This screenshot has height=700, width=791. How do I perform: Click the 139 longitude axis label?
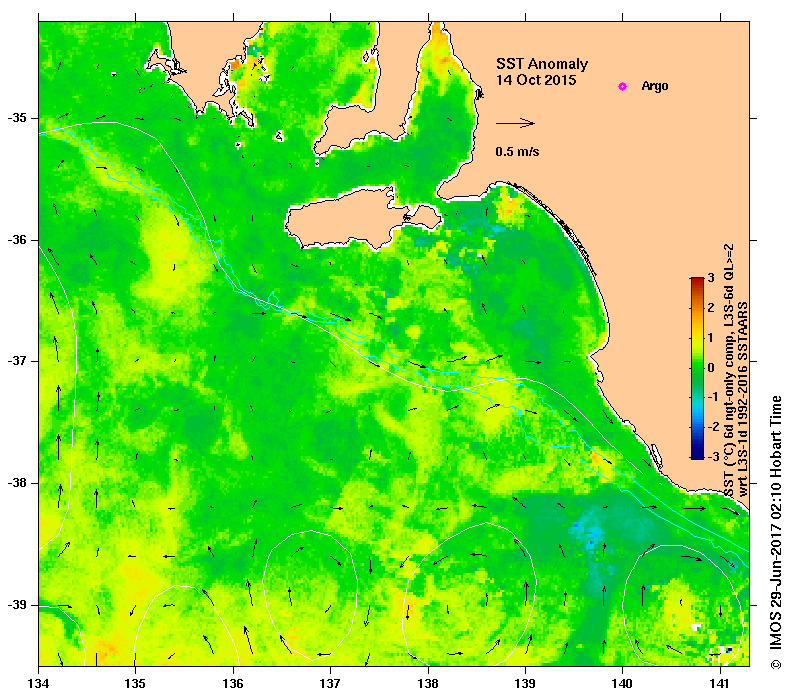coord(525,684)
